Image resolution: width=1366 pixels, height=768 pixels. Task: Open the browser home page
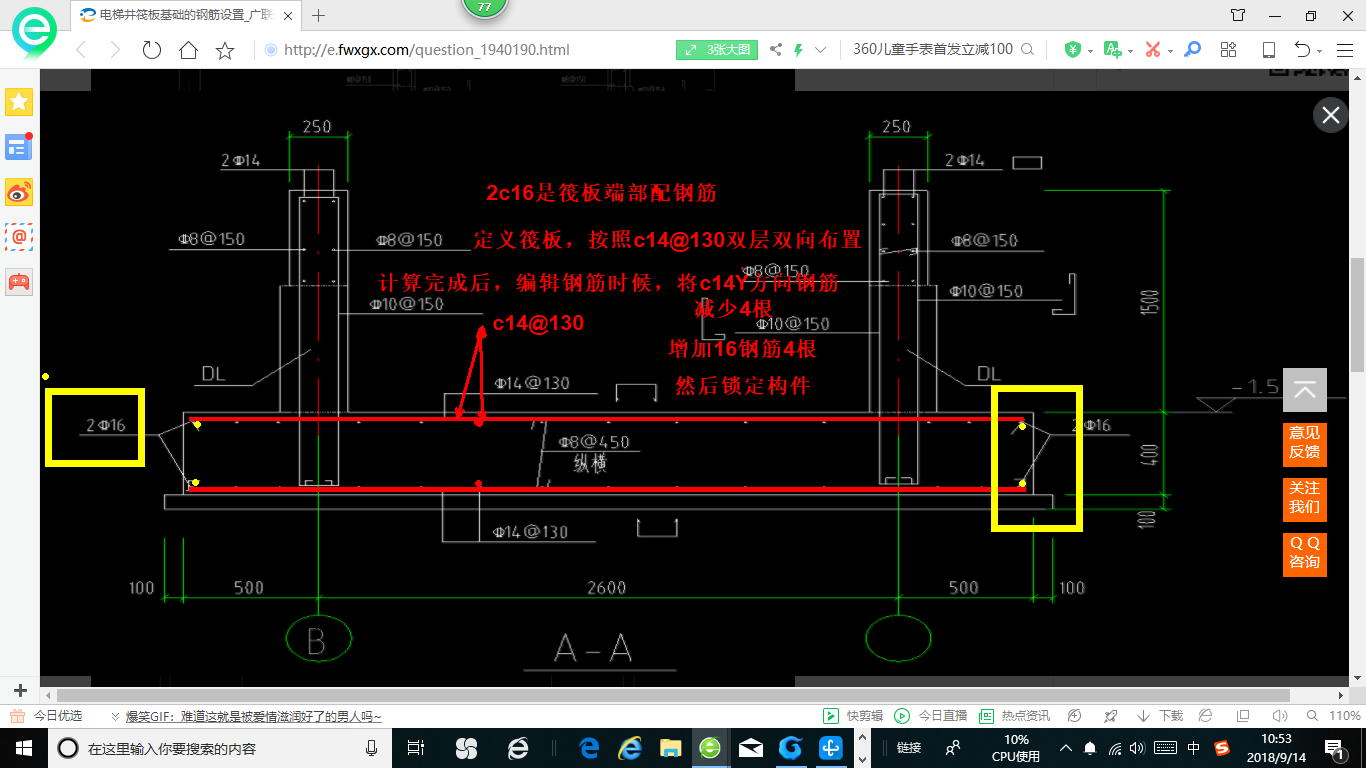point(188,50)
